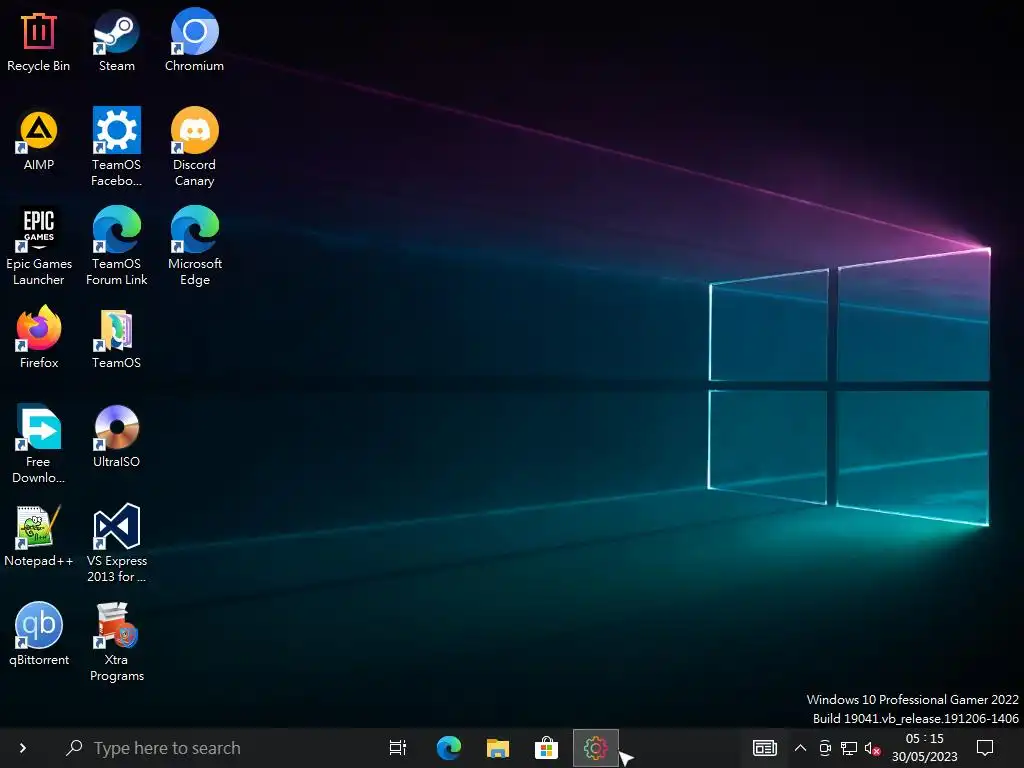
Task: Select the VS Express 2013 shortcut
Action: [116, 543]
